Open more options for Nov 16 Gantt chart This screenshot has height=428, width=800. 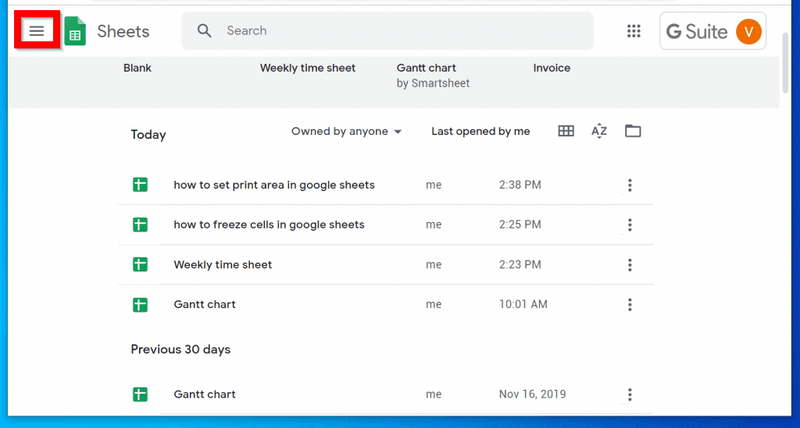click(x=630, y=394)
